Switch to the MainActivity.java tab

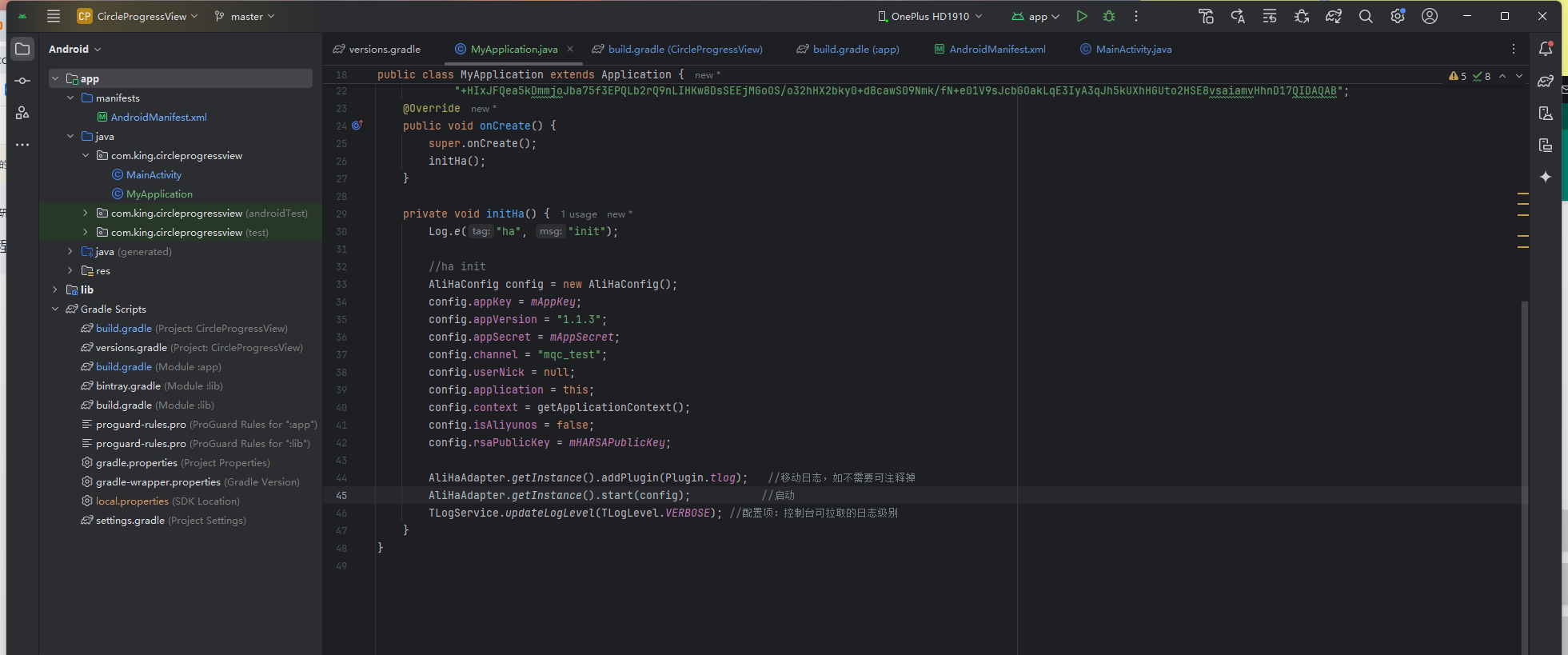pyautogui.click(x=1126, y=49)
